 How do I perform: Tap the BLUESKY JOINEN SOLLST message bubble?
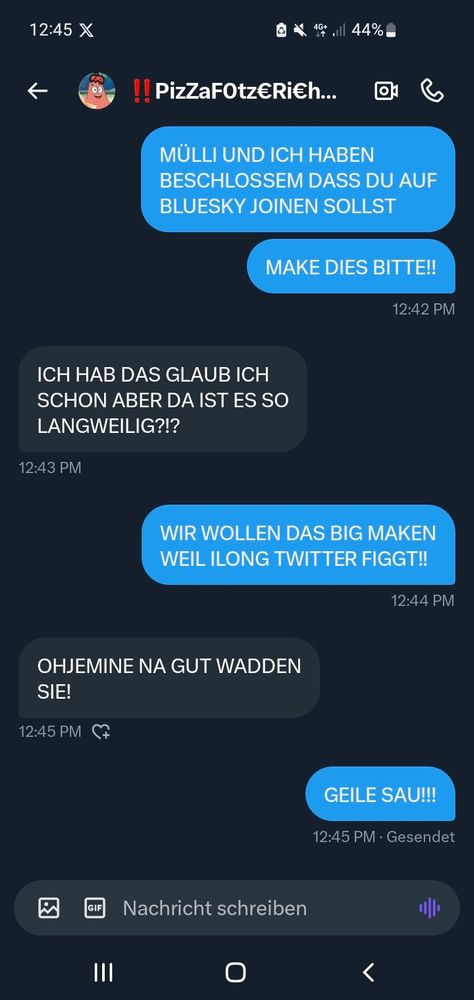click(x=298, y=180)
